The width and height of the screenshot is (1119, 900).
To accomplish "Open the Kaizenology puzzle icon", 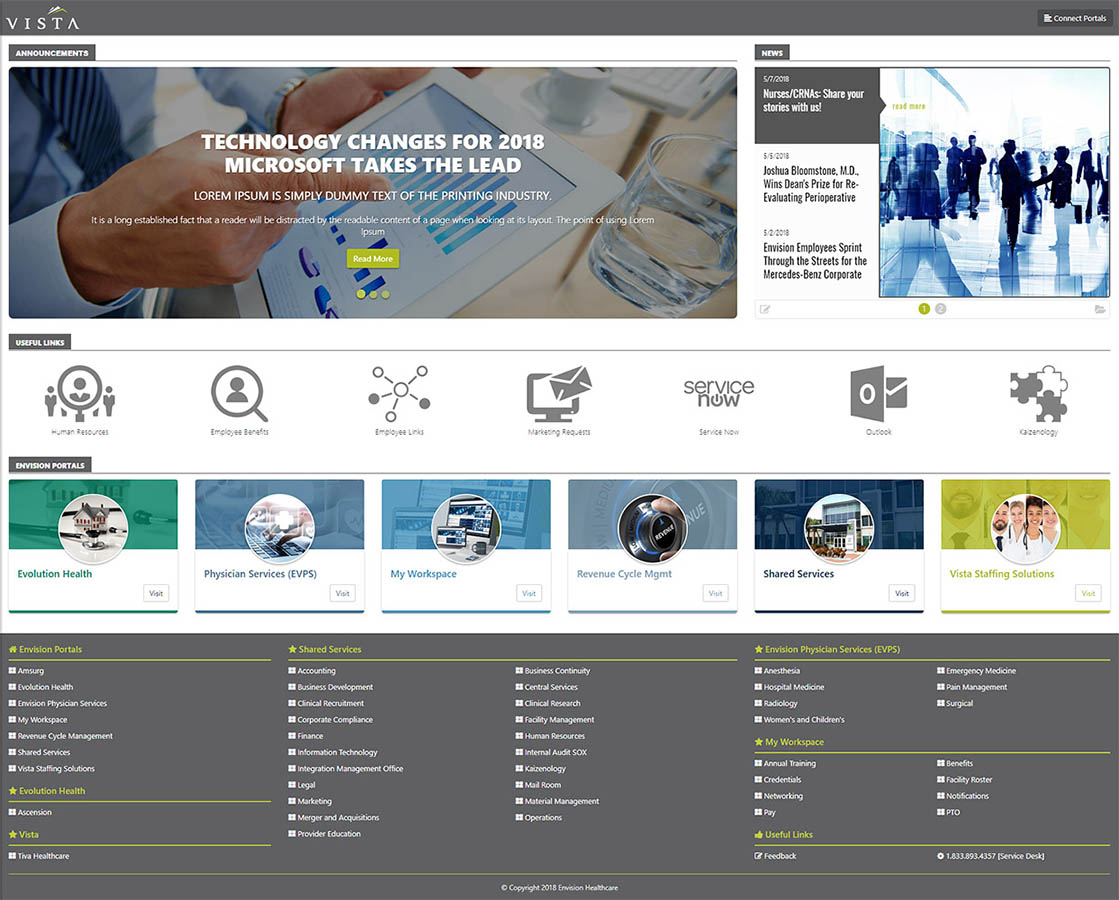I will click(1038, 393).
